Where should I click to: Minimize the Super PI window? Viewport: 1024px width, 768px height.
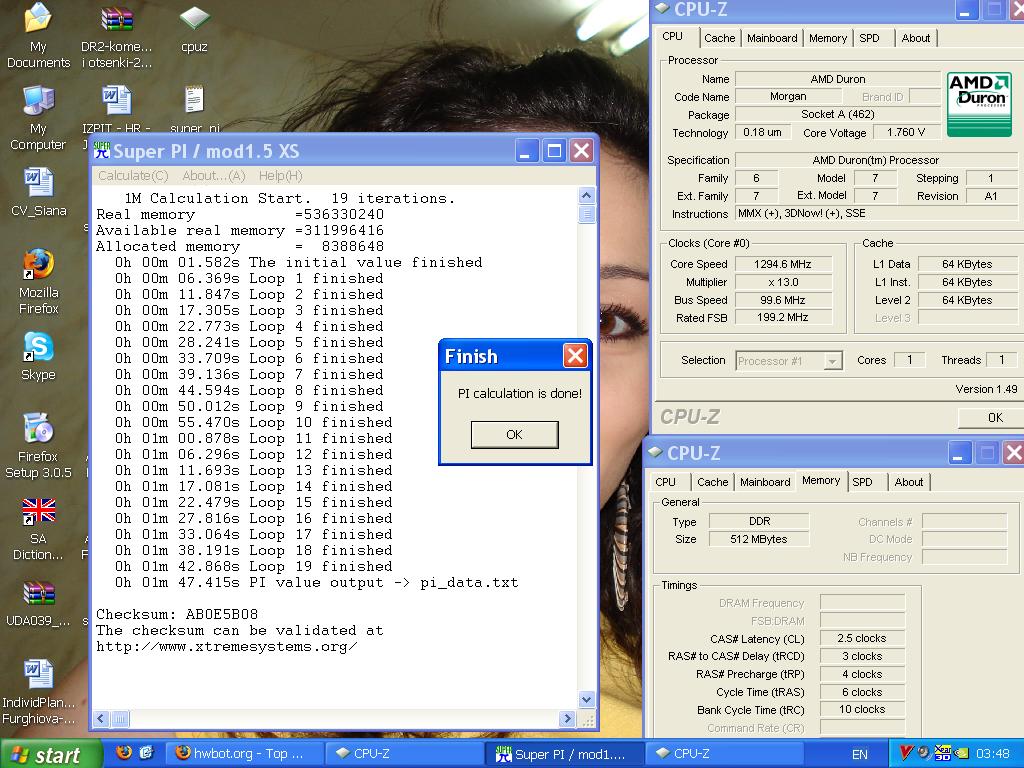527,151
